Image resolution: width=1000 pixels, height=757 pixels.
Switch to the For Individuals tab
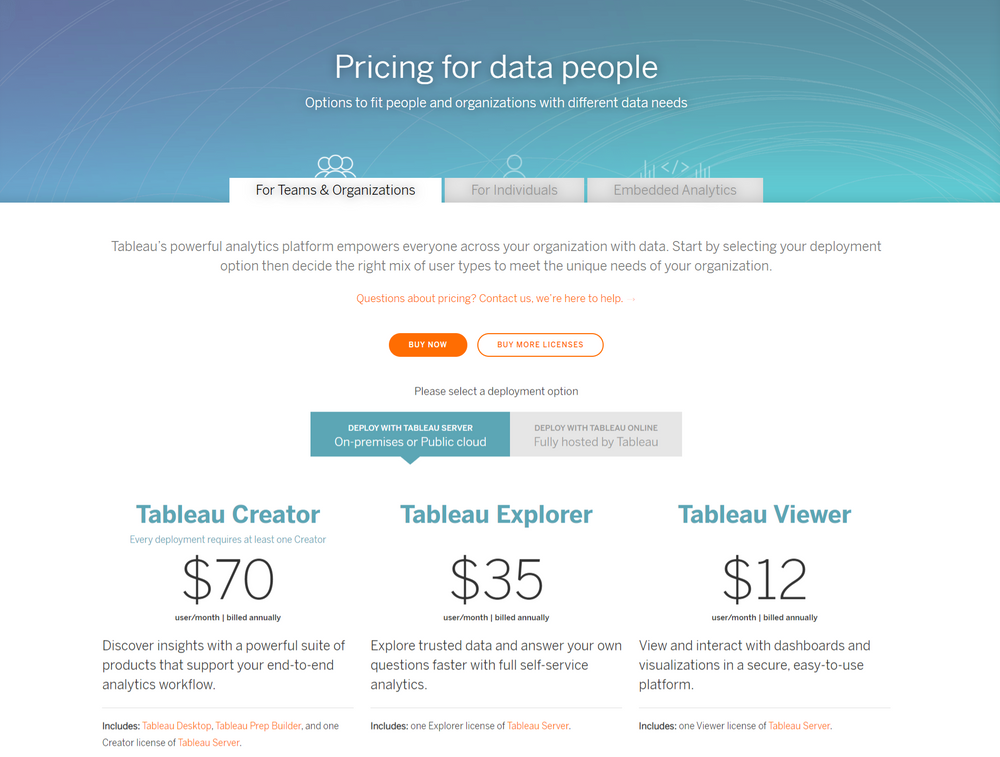(513, 190)
